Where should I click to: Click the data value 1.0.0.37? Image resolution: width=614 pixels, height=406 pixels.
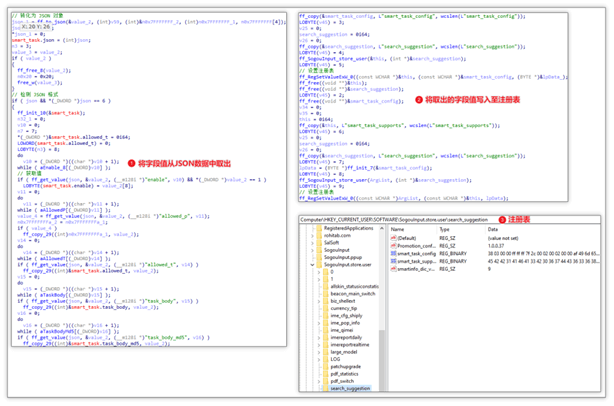(496, 246)
